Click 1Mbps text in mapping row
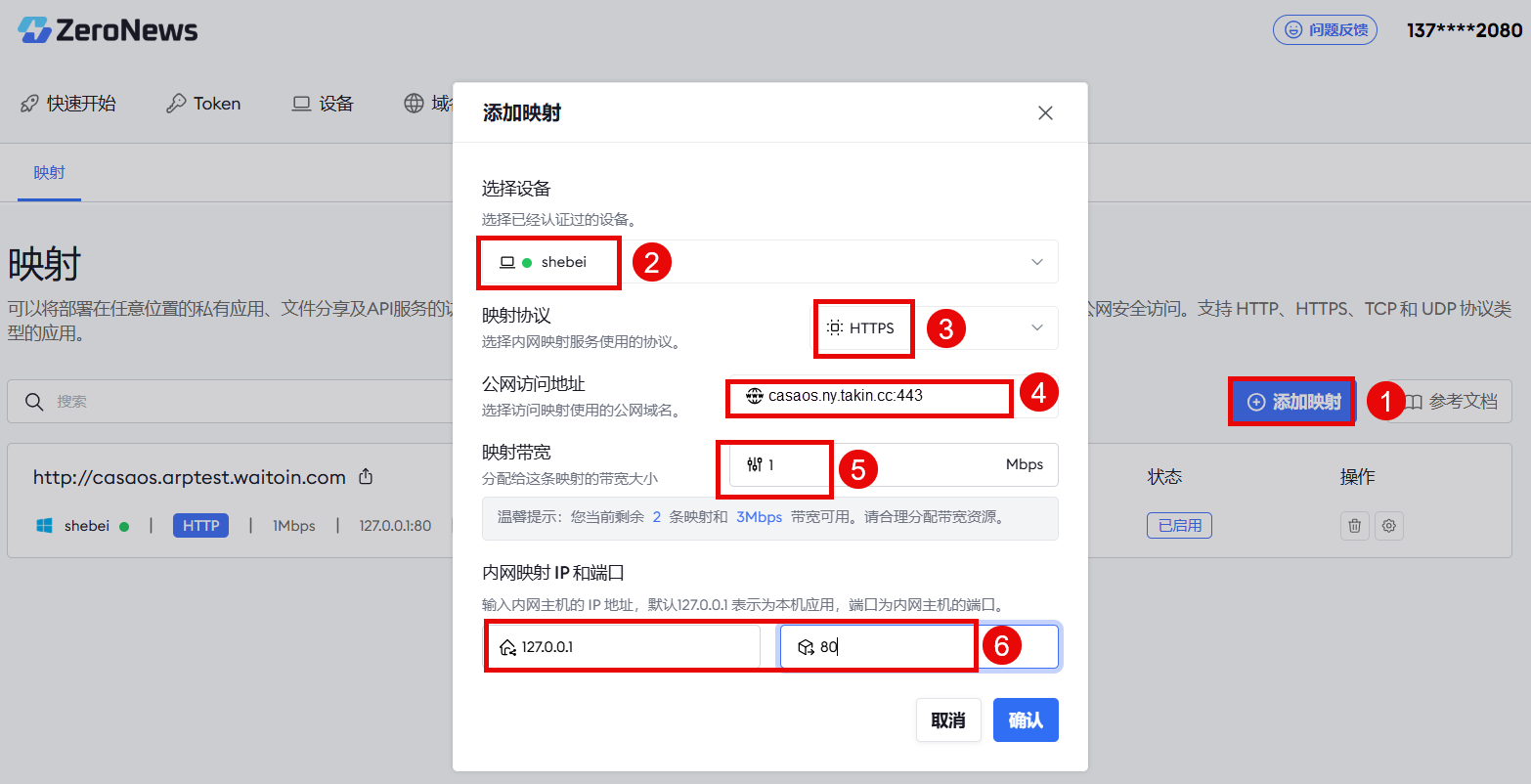 [293, 526]
